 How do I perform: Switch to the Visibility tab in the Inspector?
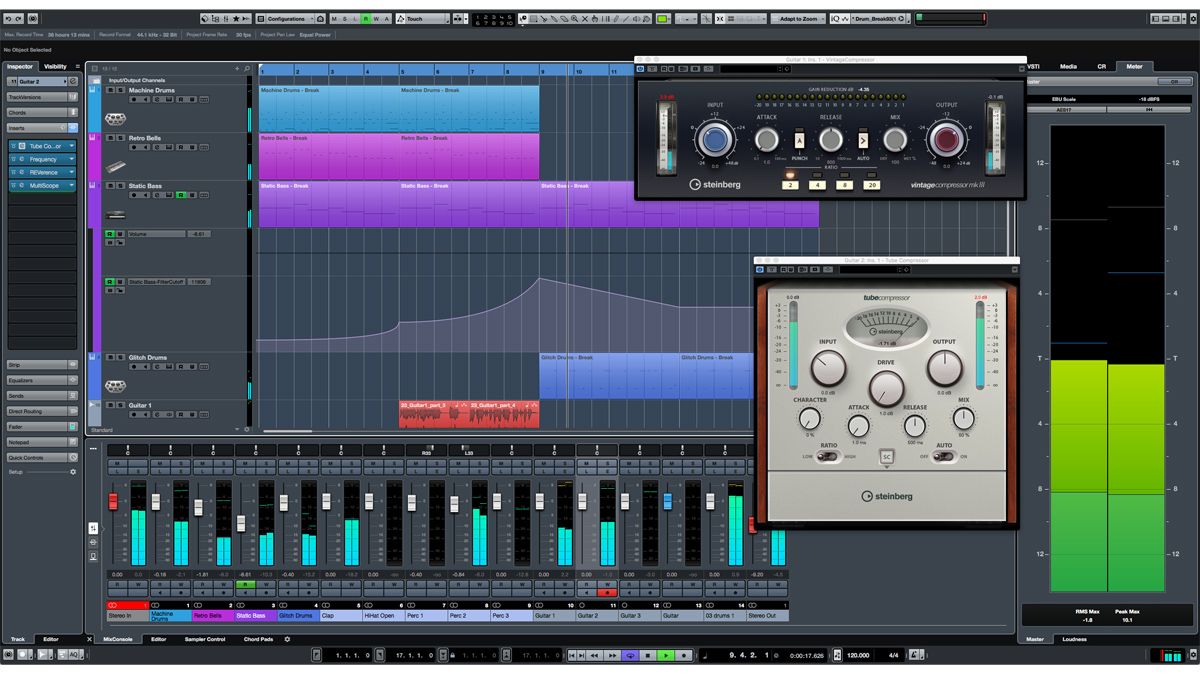pos(54,66)
